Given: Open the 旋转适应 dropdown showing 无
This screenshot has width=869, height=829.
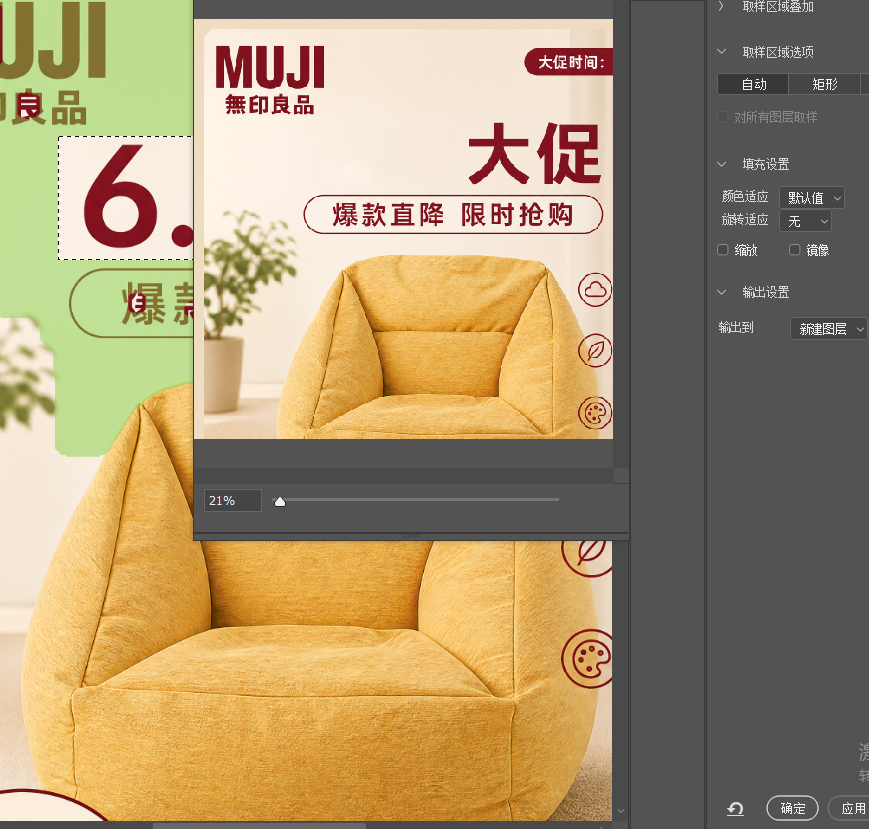Looking at the screenshot, I should point(806,221).
